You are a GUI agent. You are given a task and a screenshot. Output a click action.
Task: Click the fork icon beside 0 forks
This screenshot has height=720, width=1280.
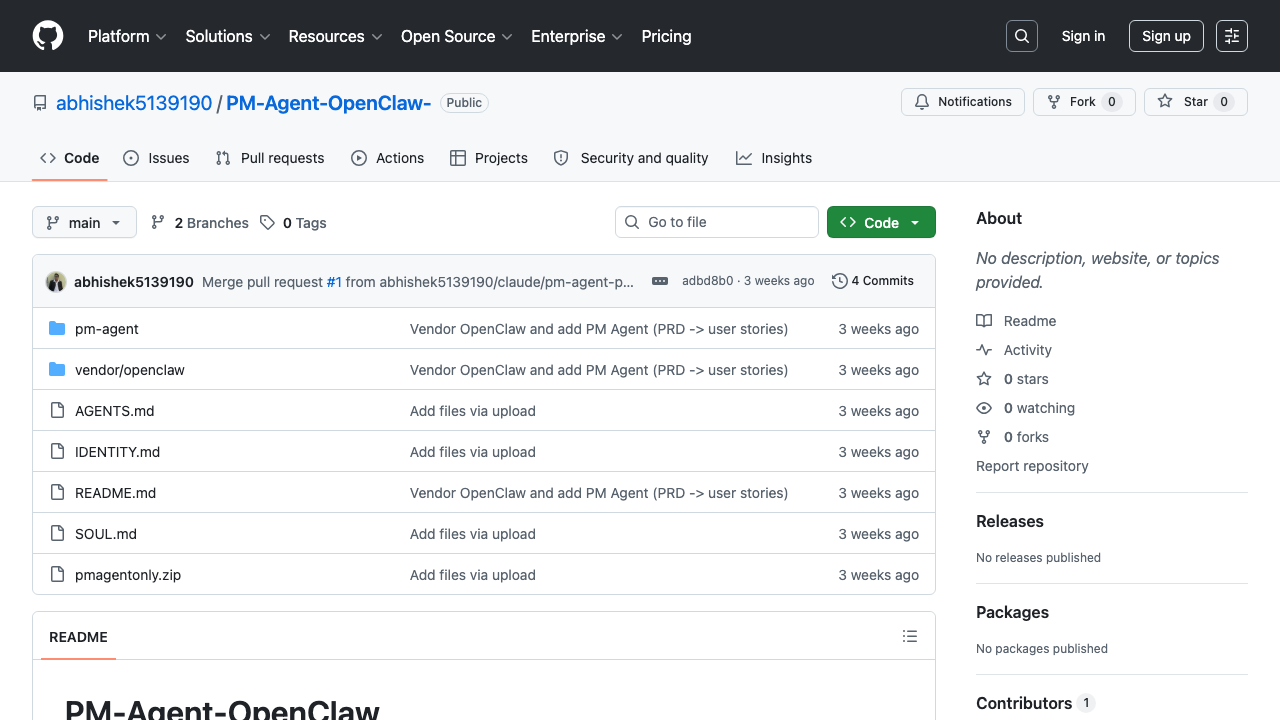[x=984, y=437]
